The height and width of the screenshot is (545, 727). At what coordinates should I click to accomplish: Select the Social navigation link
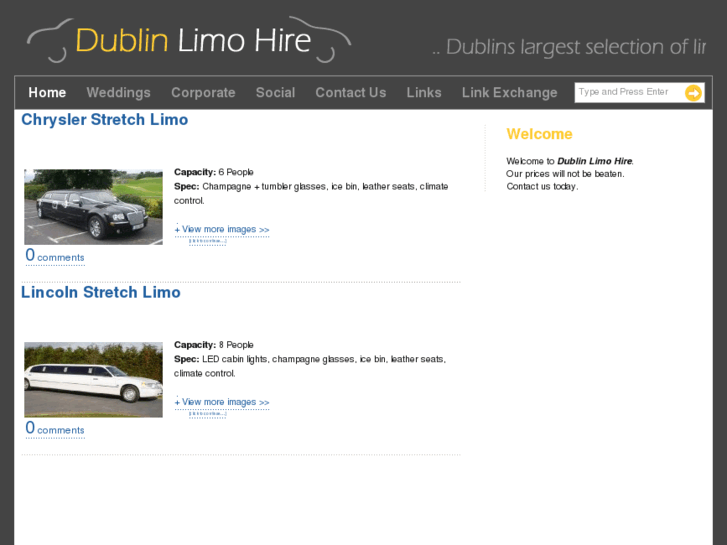tap(275, 93)
